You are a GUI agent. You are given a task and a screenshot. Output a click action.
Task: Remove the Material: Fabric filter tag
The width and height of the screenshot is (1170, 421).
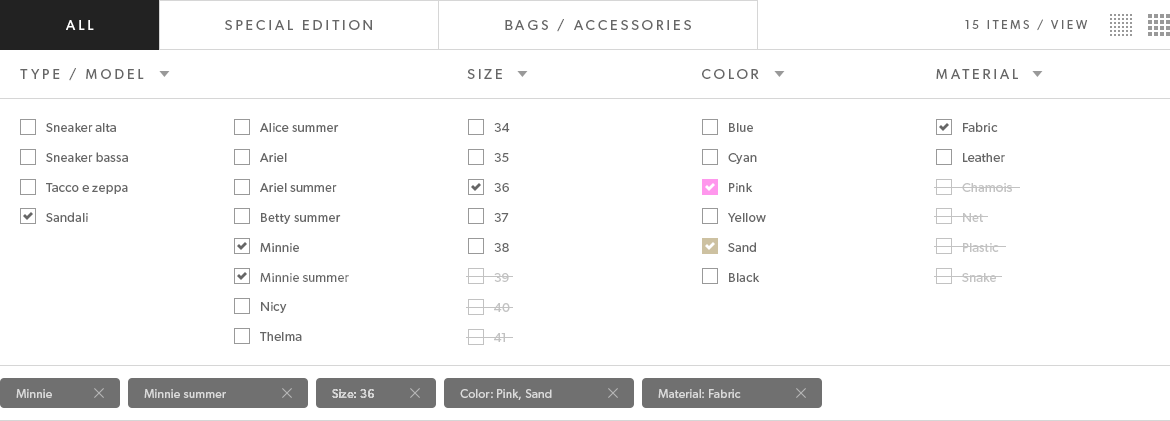[801, 393]
